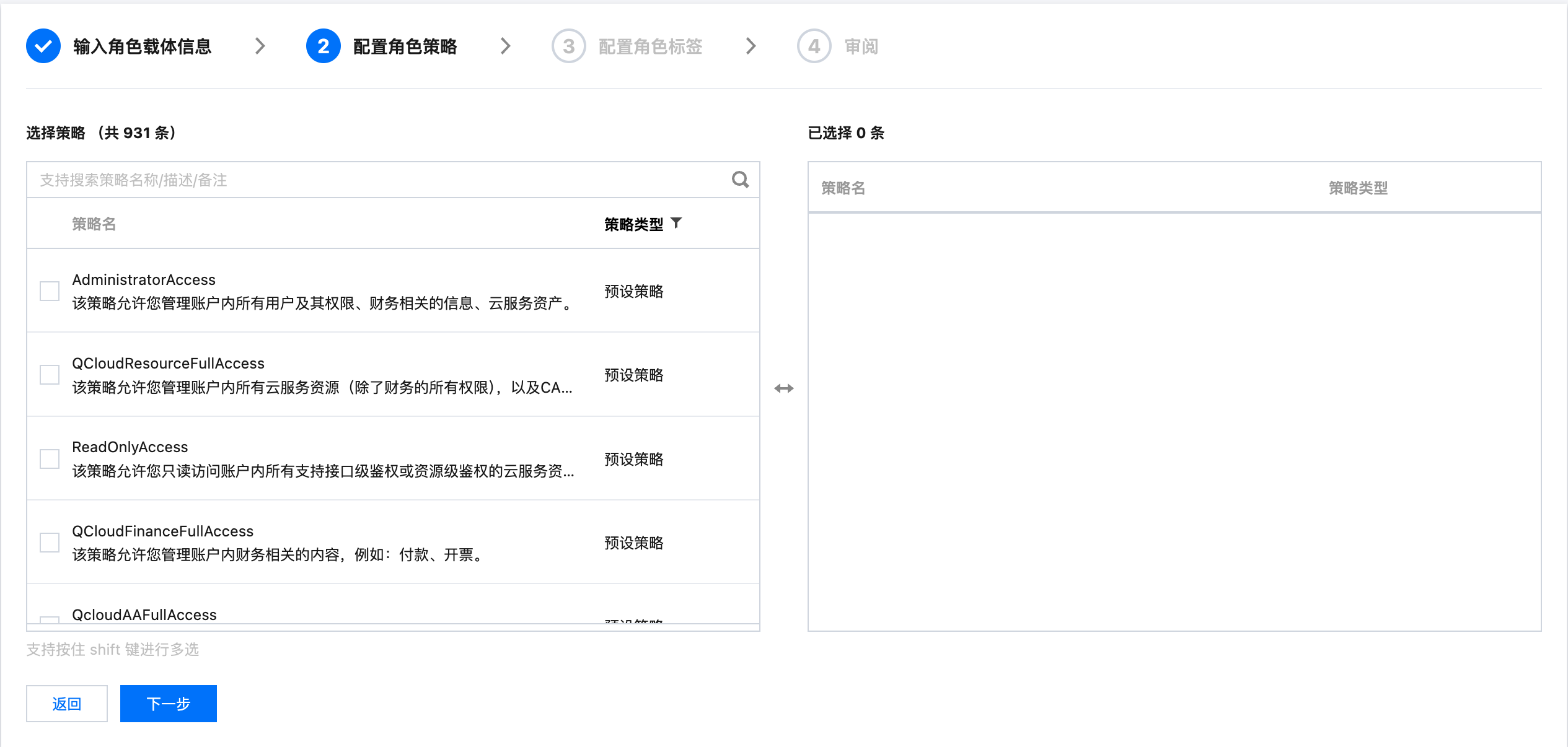Select the ReadOnlyAccess policy checkbox
Screen dimensions: 1568x747
50,459
